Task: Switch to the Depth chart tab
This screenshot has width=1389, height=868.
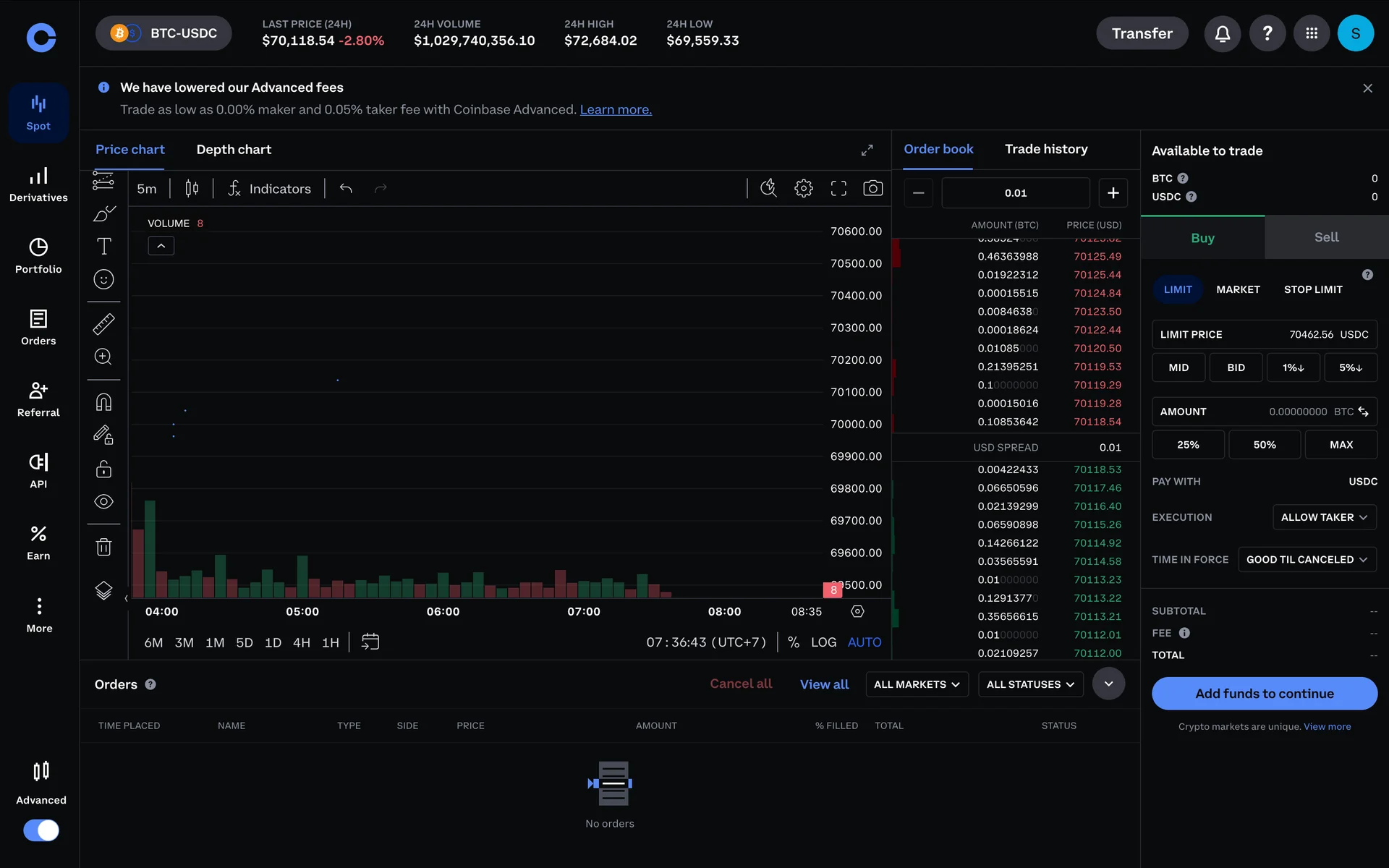Action: tap(234, 150)
